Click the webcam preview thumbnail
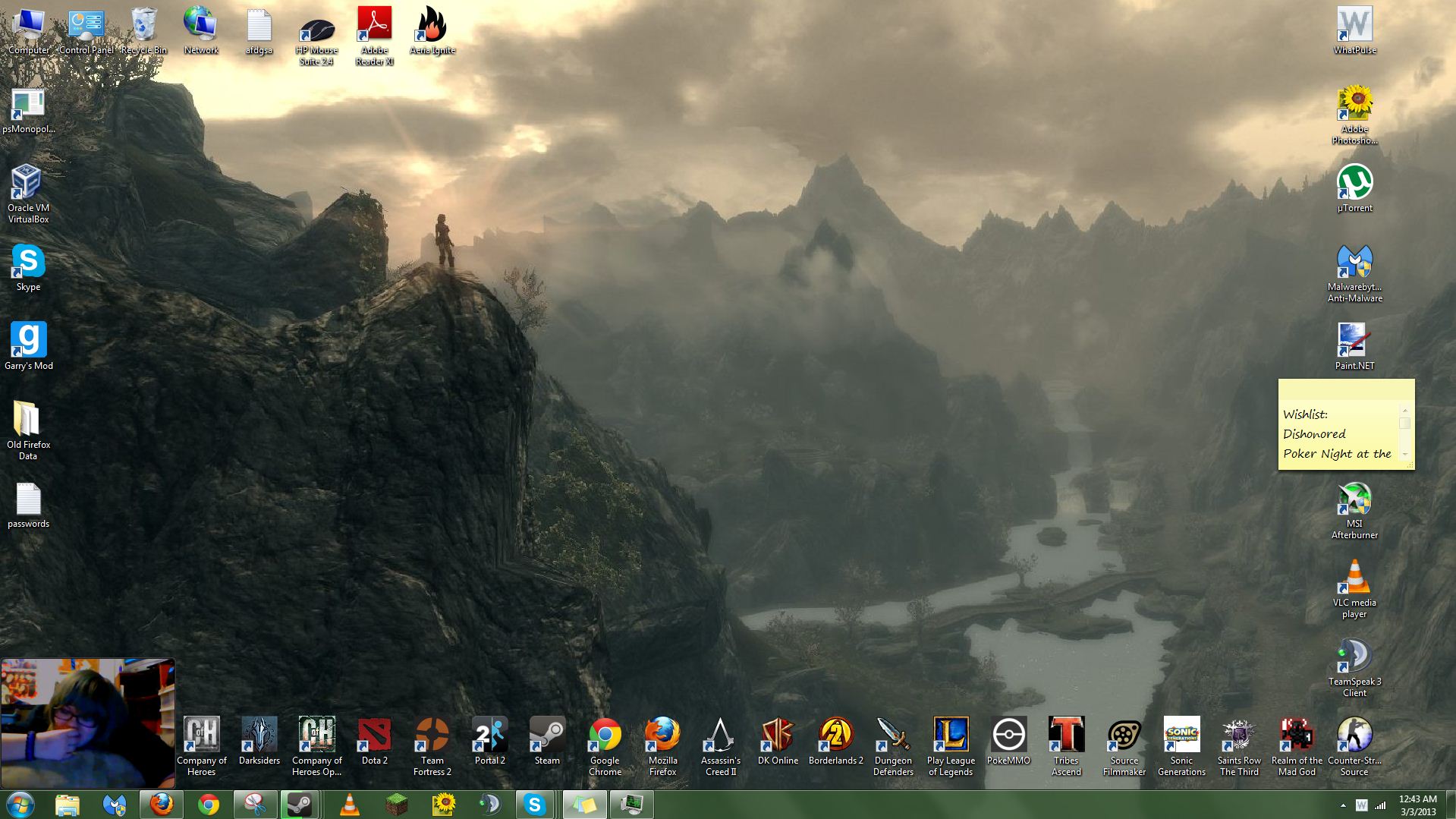This screenshot has width=1456, height=819. click(88, 723)
